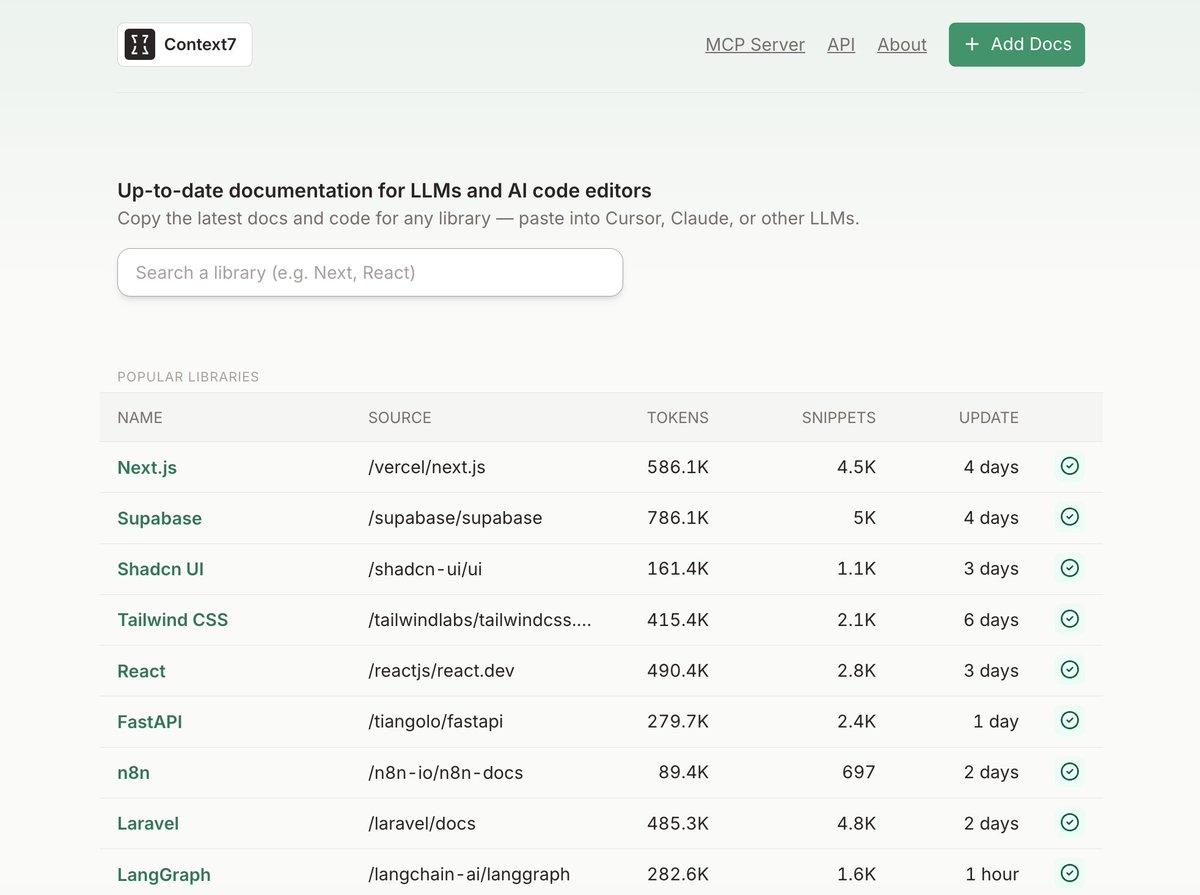Image resolution: width=1200 pixels, height=895 pixels.
Task: Click source /vercel/next.js
Action: (427, 467)
